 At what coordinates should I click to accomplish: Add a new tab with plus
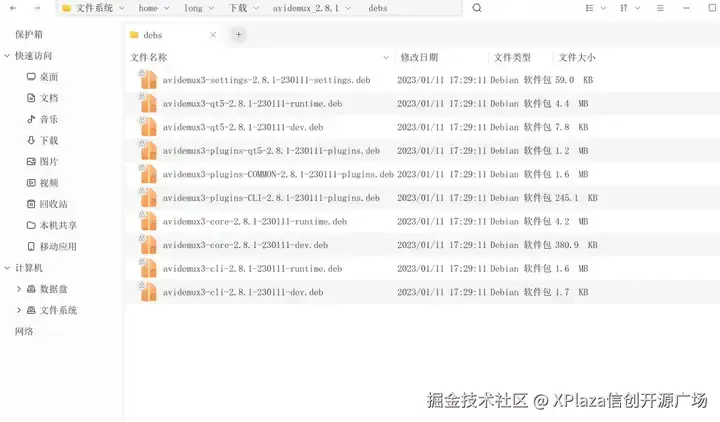coord(238,34)
